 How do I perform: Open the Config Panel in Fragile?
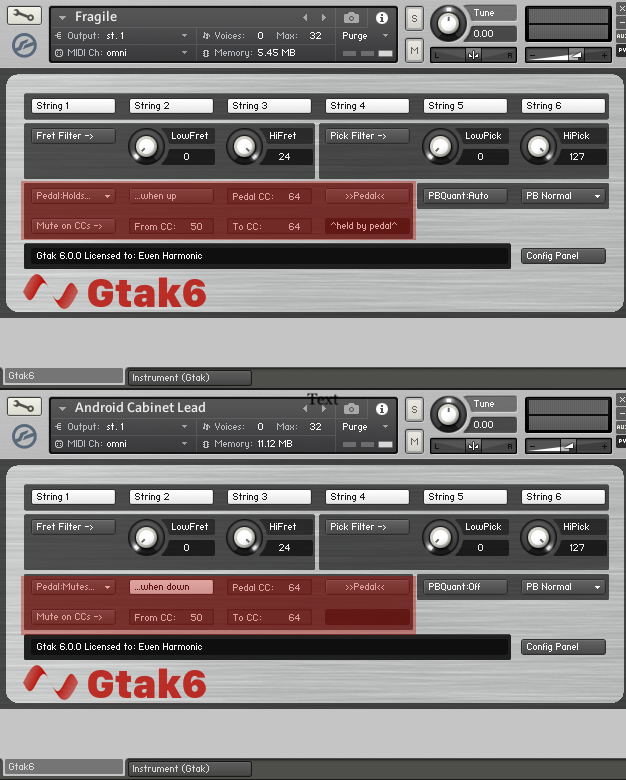[564, 256]
